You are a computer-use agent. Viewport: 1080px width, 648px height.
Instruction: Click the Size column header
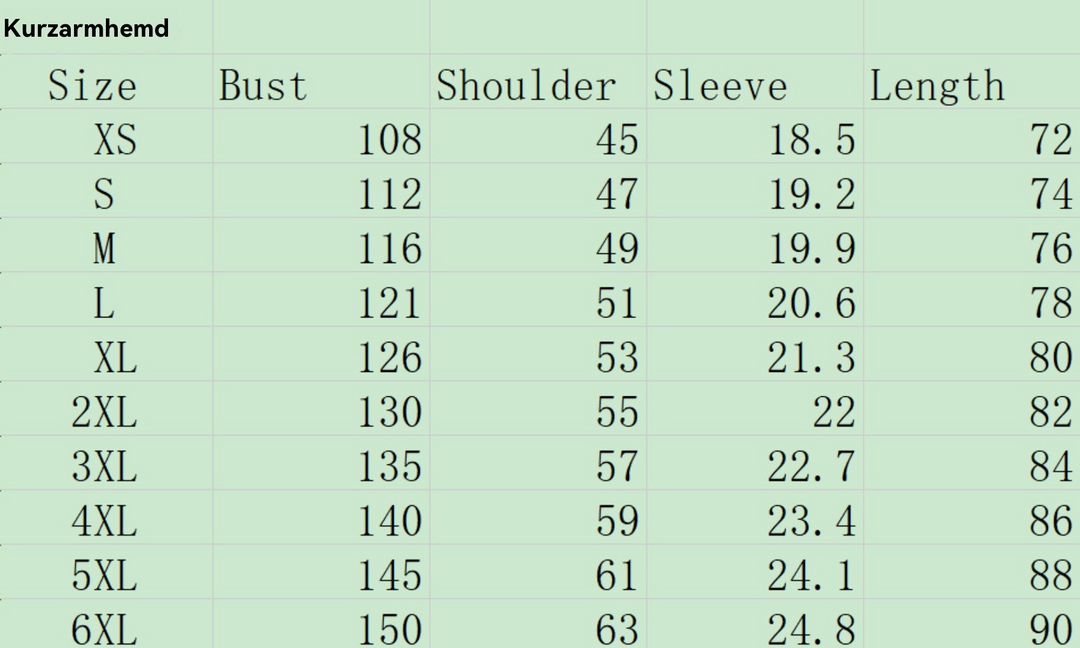(106, 81)
